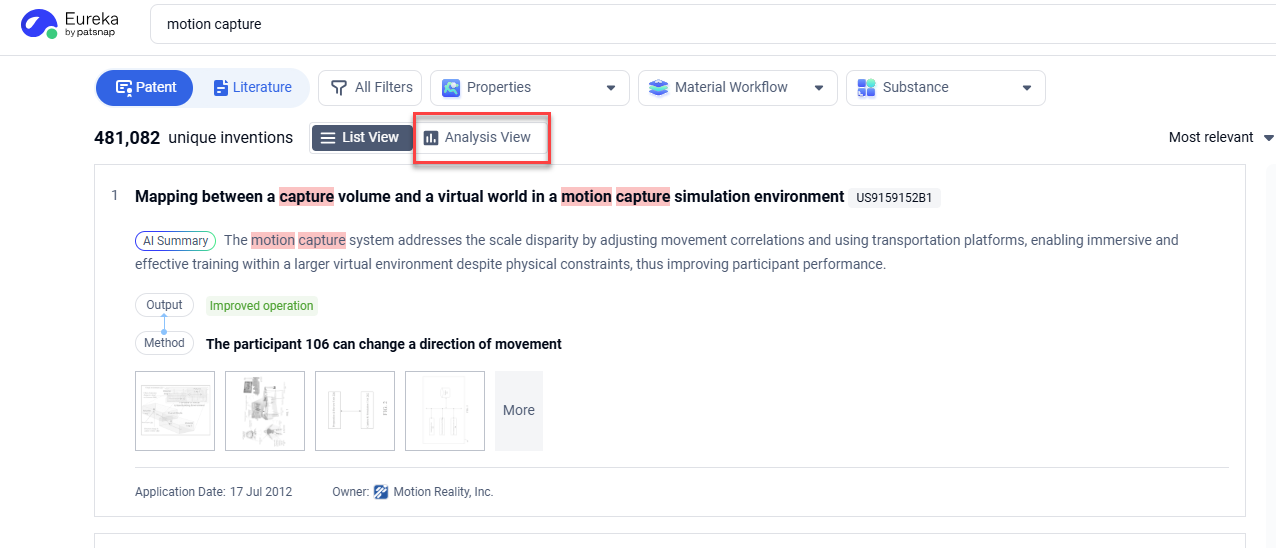The image size is (1276, 548).
Task: Open the Mapping between capture volume patent title
Action: [x=489, y=197]
